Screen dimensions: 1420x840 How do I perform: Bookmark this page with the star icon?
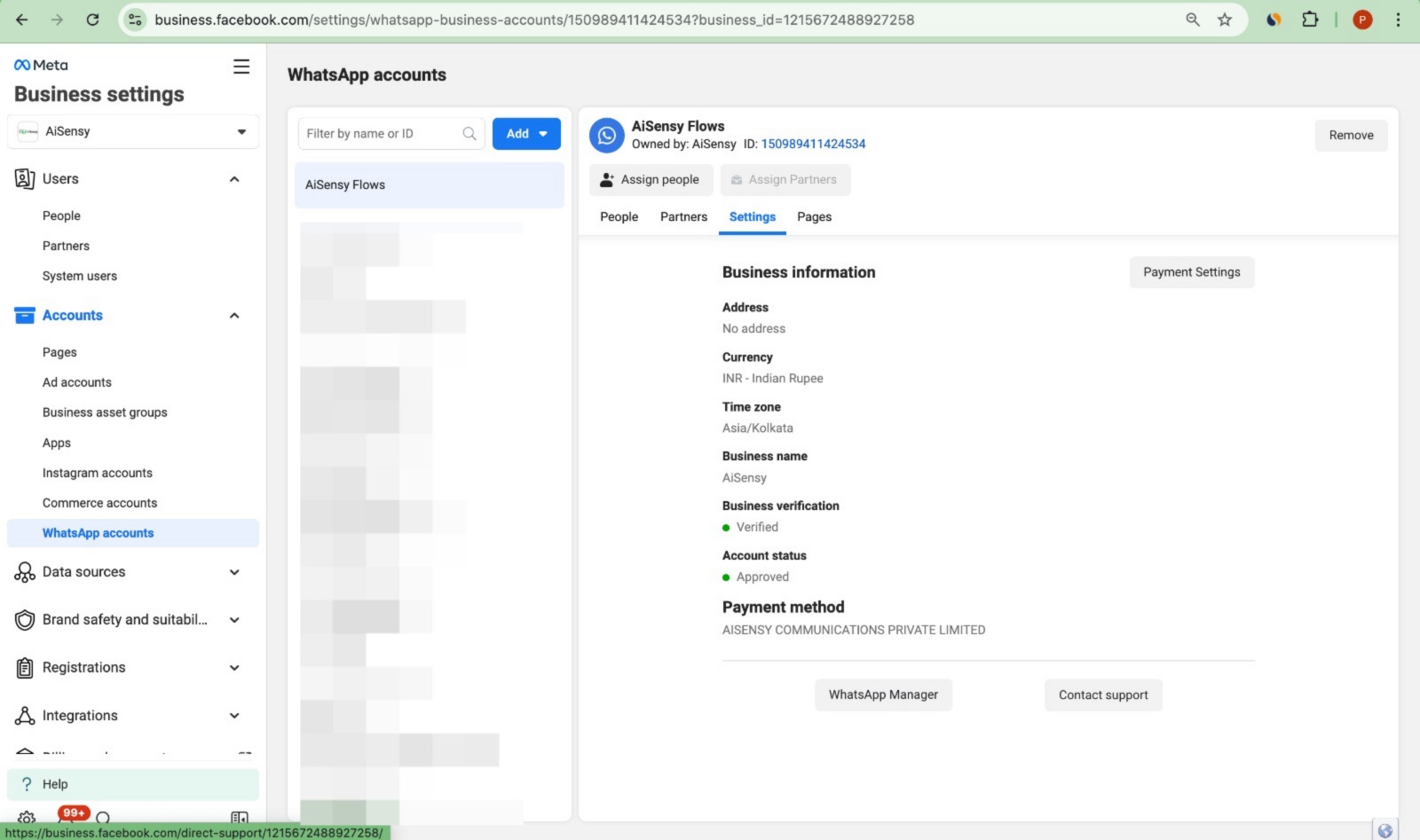coord(1225,20)
